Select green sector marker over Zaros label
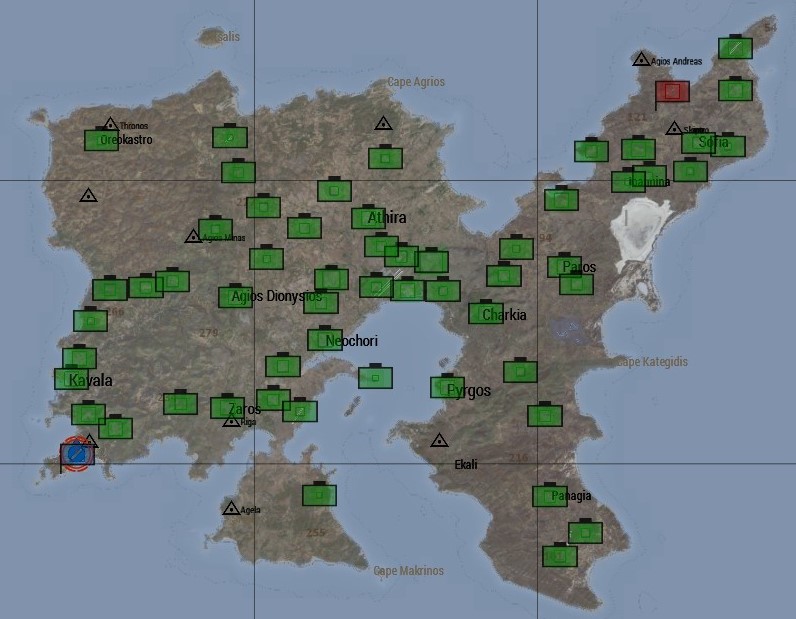The height and width of the screenshot is (619, 796). coord(227,406)
